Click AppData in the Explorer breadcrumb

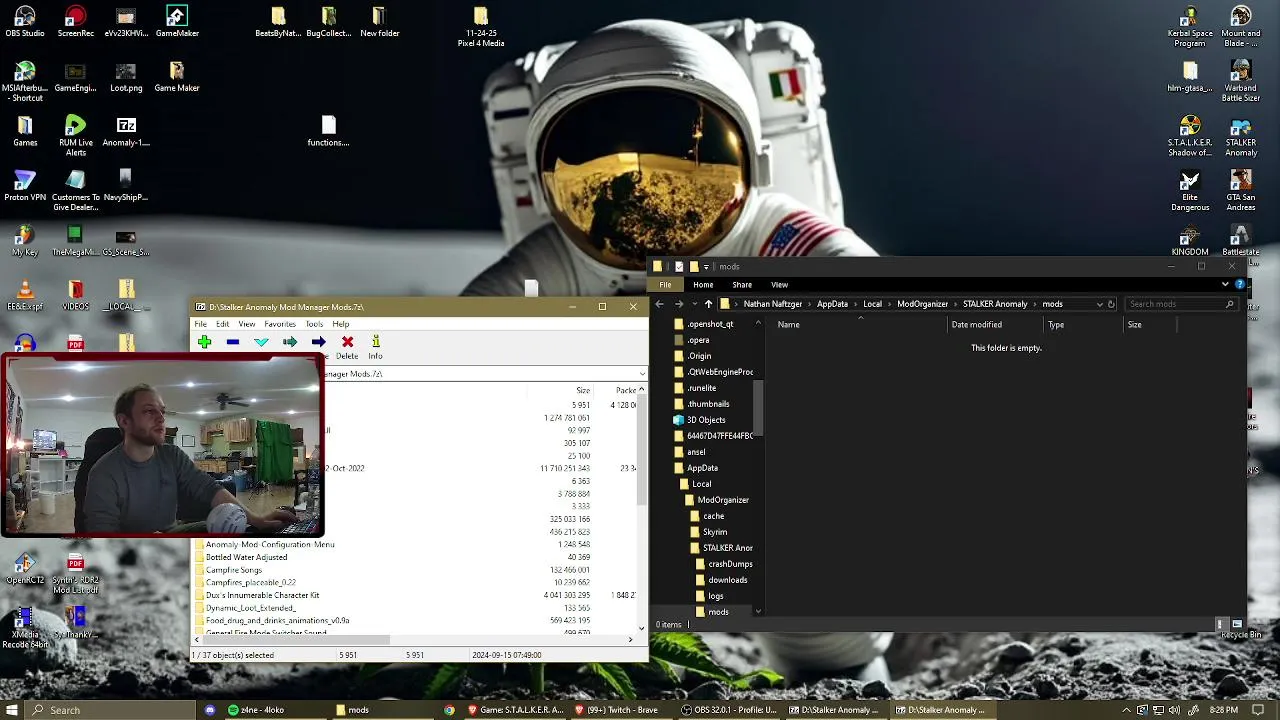[x=832, y=304]
